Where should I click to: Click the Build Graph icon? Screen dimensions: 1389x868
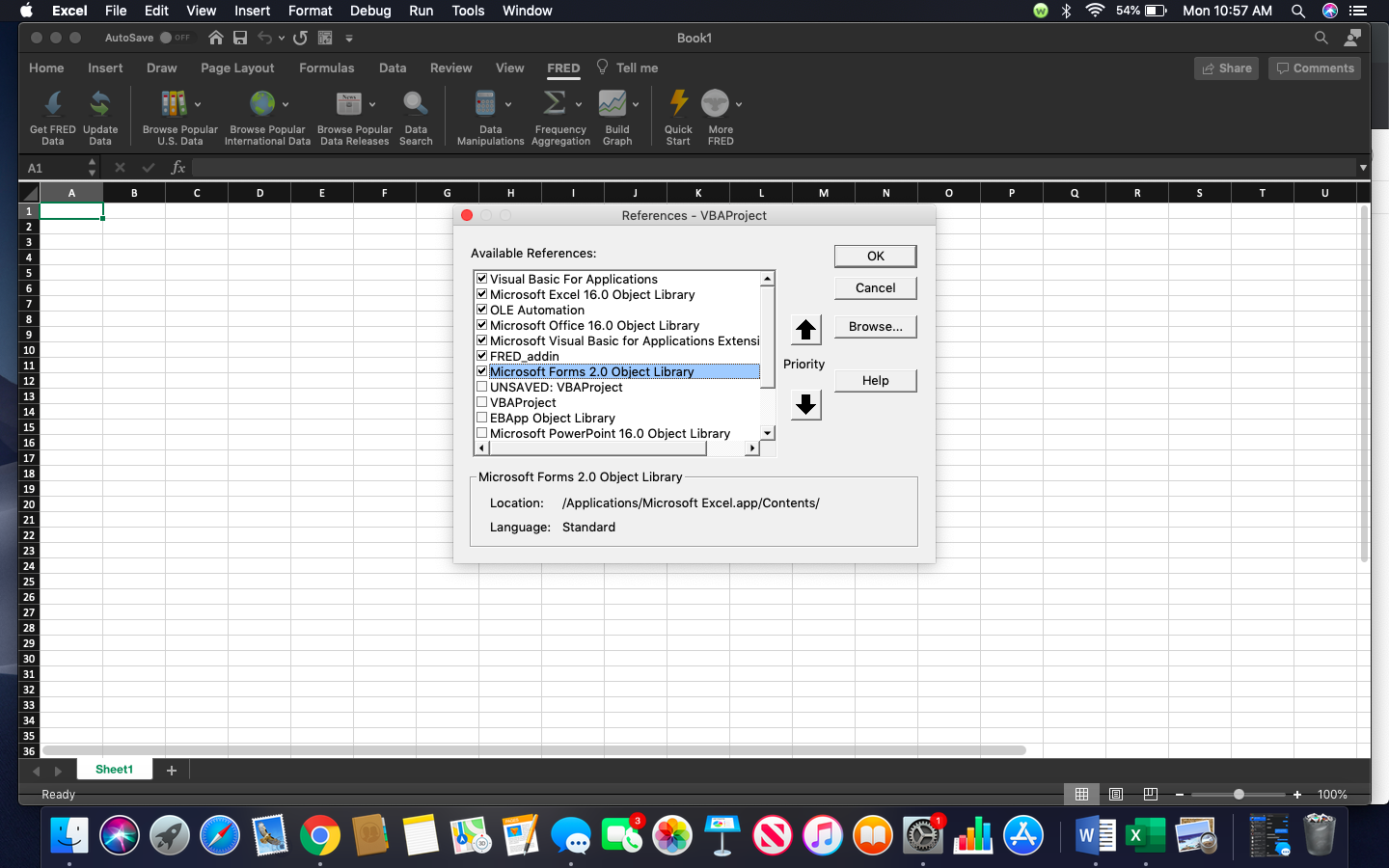click(613, 104)
